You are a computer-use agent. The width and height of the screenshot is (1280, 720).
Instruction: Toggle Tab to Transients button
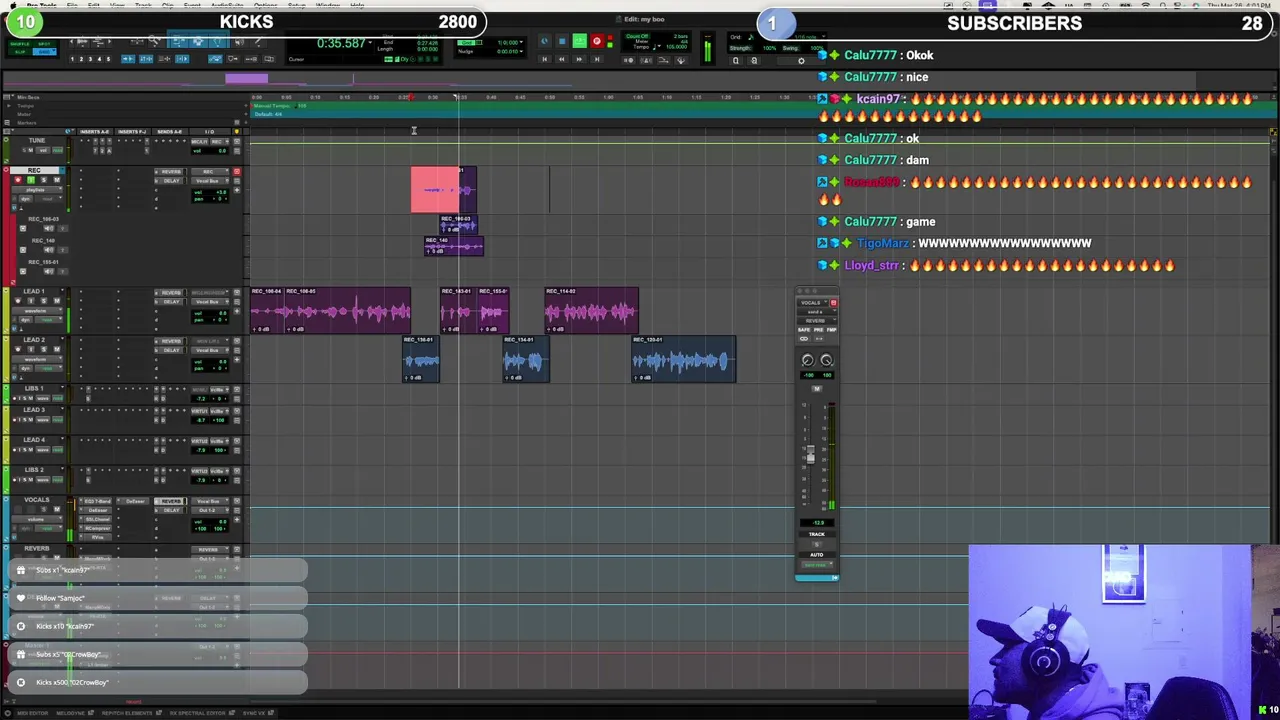point(128,59)
